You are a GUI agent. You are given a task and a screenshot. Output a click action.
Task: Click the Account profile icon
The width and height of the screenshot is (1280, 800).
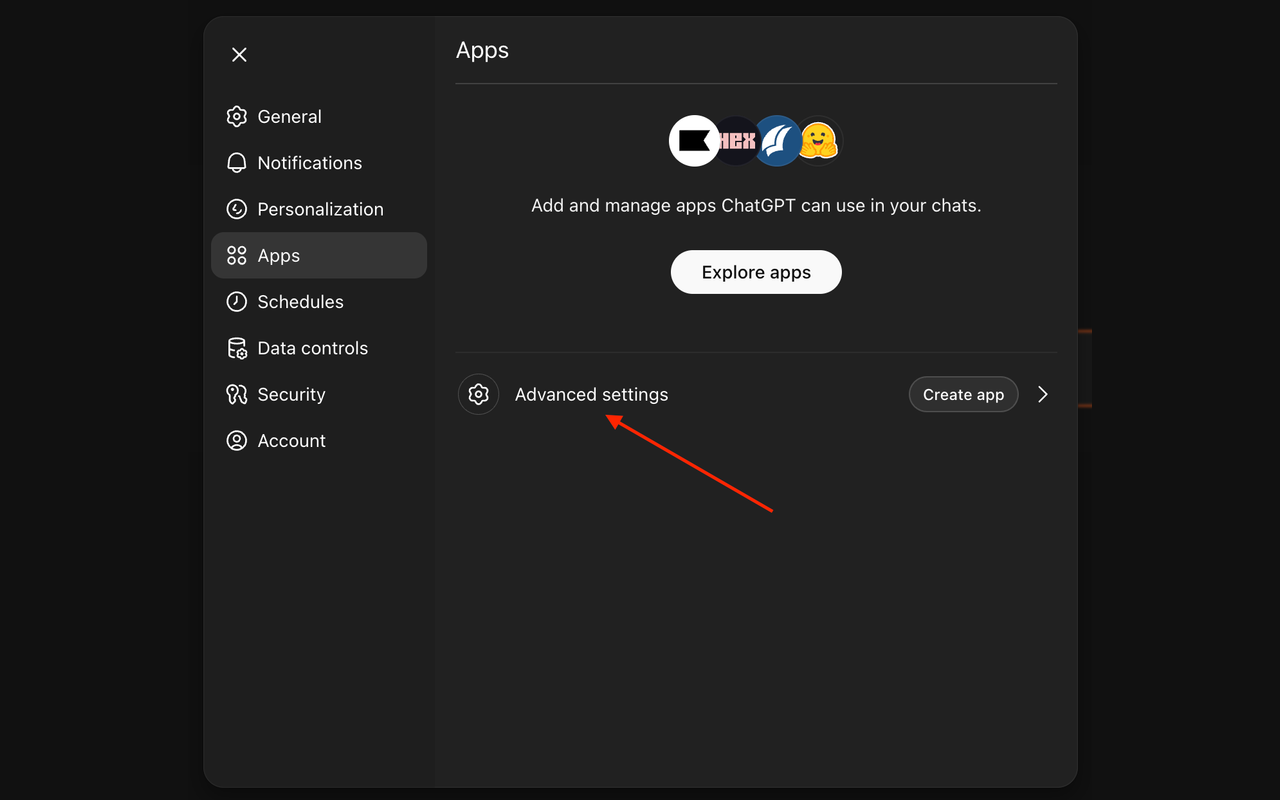[236, 441]
